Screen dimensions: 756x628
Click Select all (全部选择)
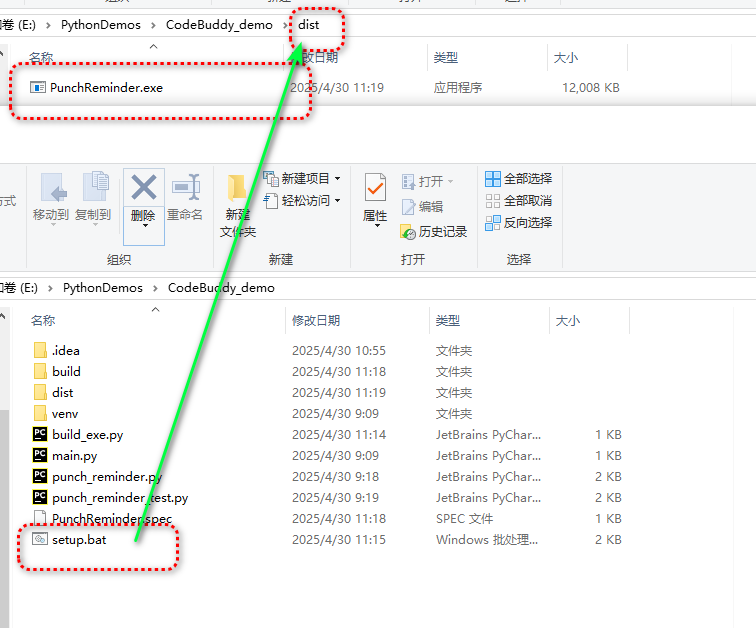tap(518, 179)
